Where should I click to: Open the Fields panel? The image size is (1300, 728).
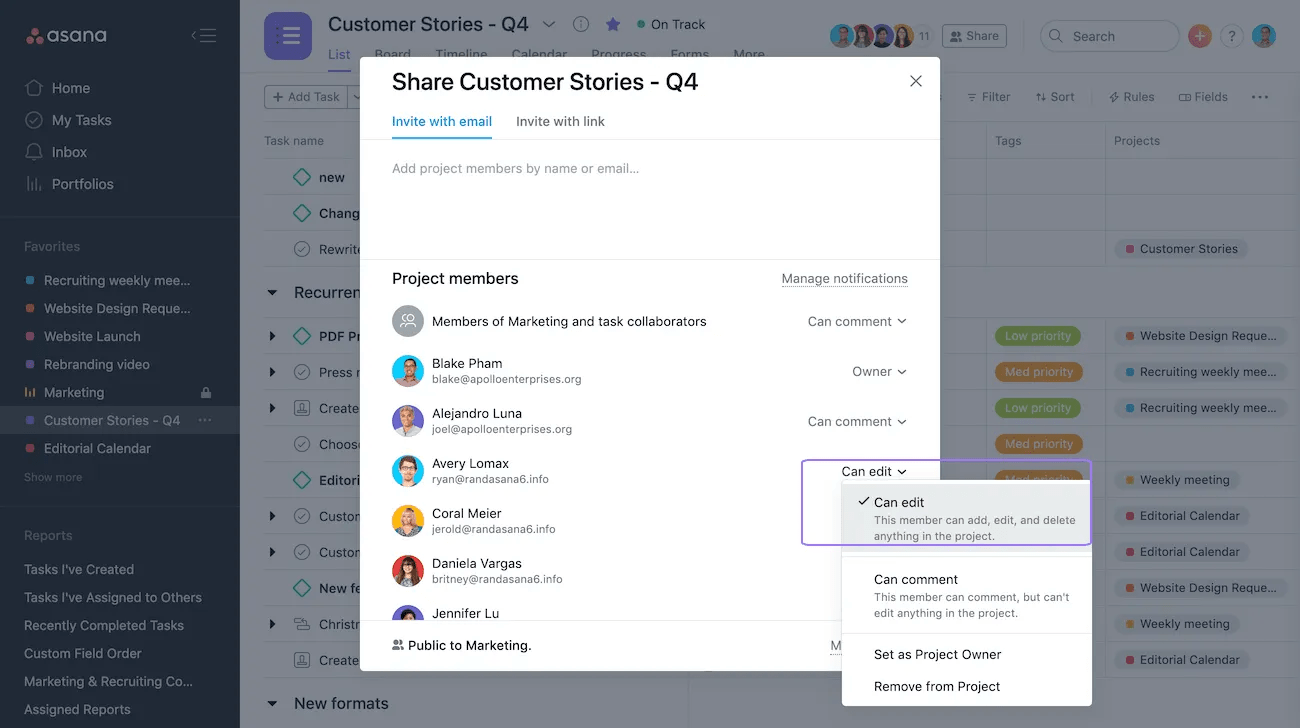(1203, 96)
